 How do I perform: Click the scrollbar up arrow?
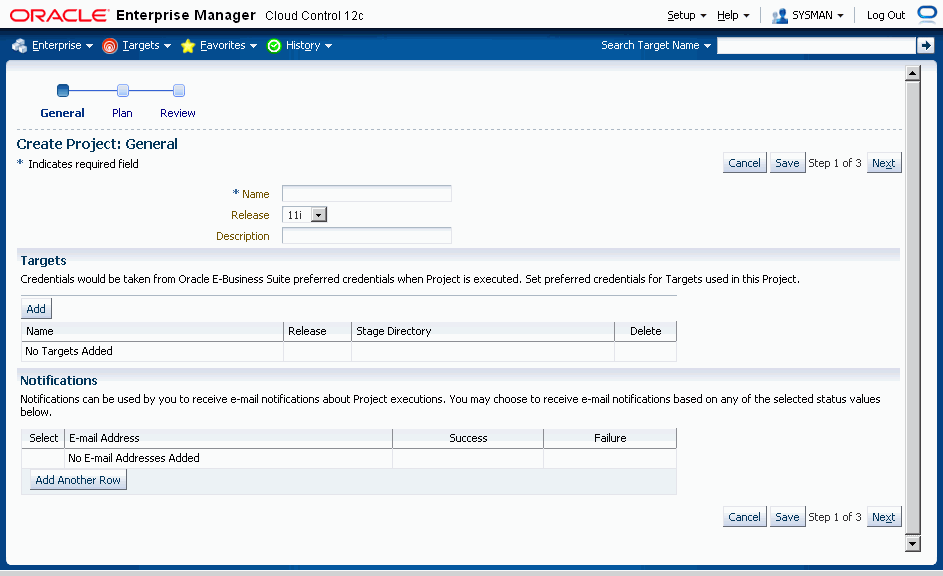click(913, 73)
